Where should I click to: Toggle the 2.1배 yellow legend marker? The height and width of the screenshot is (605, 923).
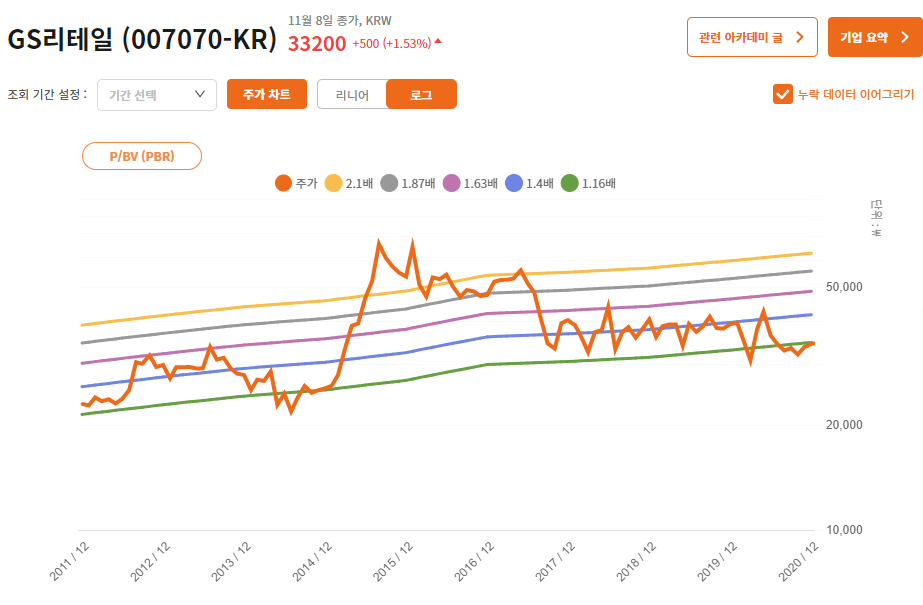(333, 183)
